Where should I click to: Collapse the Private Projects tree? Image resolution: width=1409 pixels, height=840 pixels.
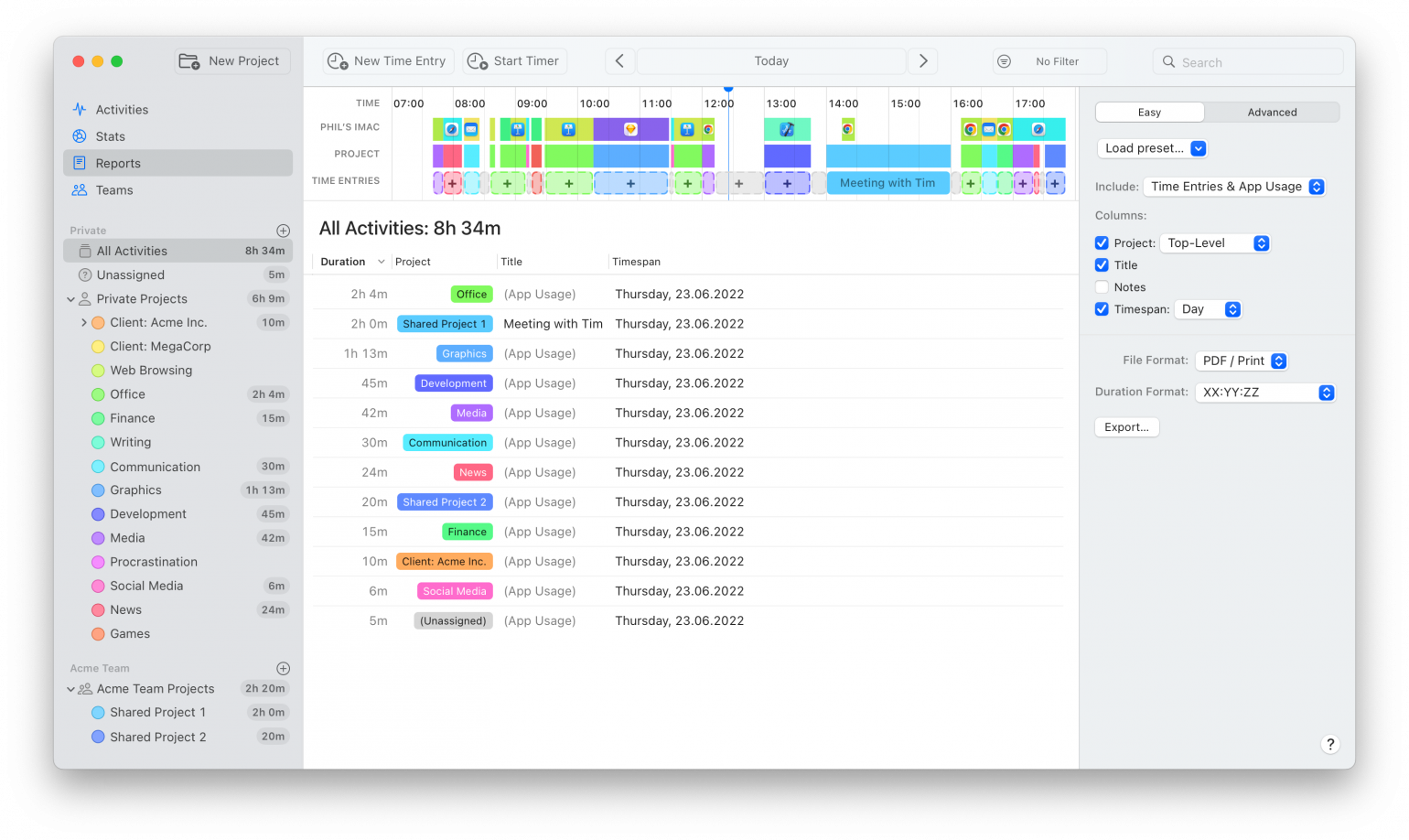pos(71,298)
